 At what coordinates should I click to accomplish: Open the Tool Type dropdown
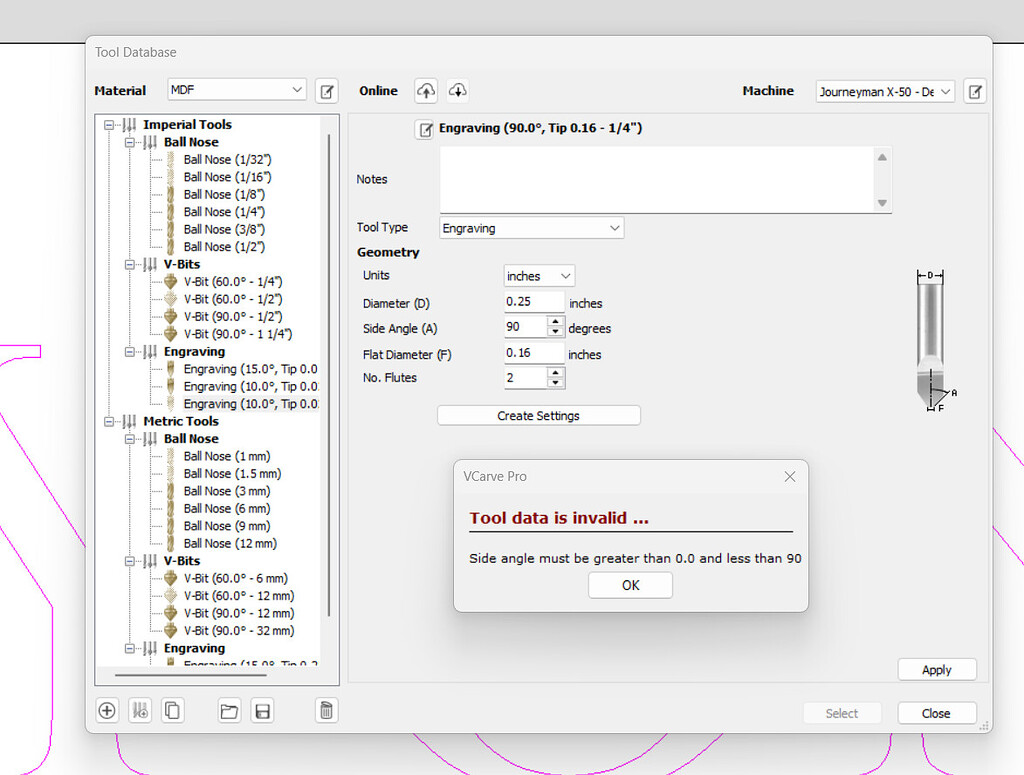point(530,227)
